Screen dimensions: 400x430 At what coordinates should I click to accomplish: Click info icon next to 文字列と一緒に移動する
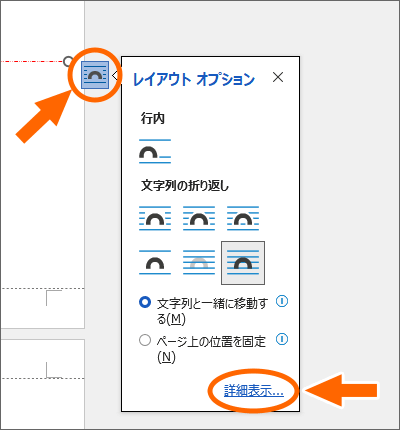point(282,301)
